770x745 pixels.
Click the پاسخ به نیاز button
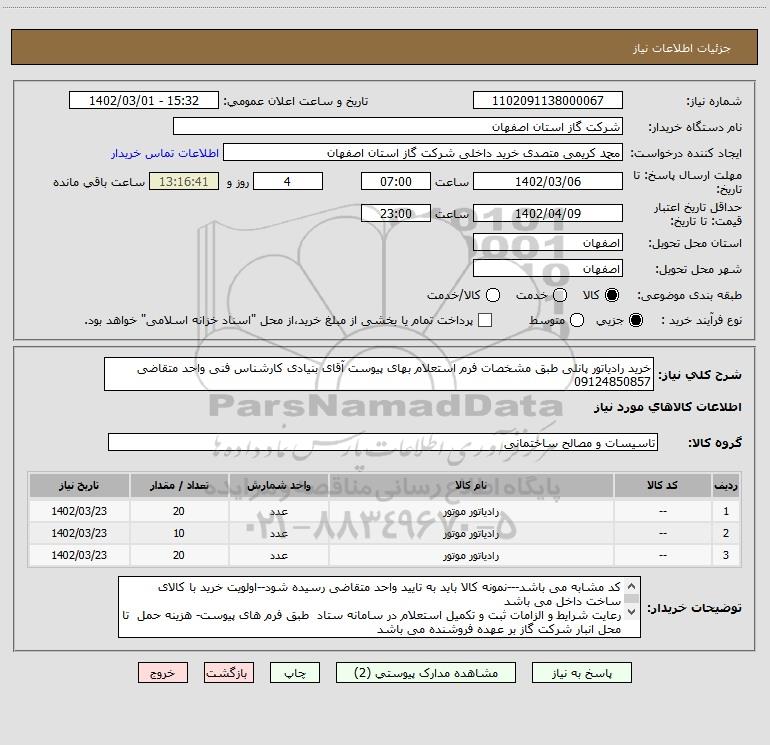click(x=581, y=673)
